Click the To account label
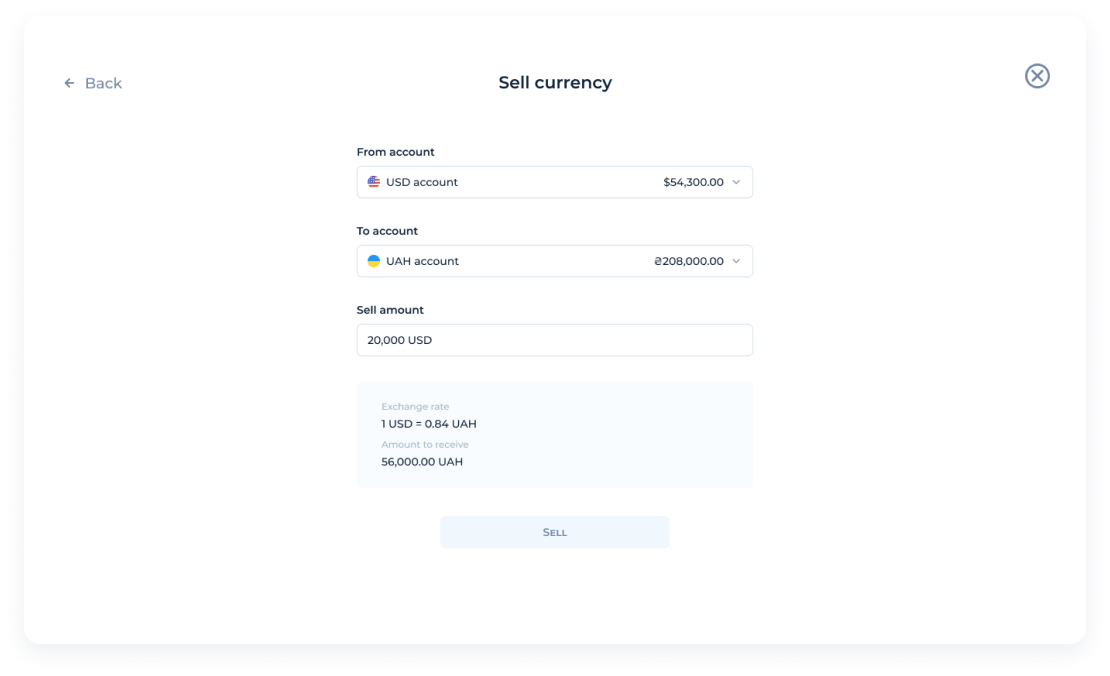The image size is (1110, 676). click(x=387, y=231)
